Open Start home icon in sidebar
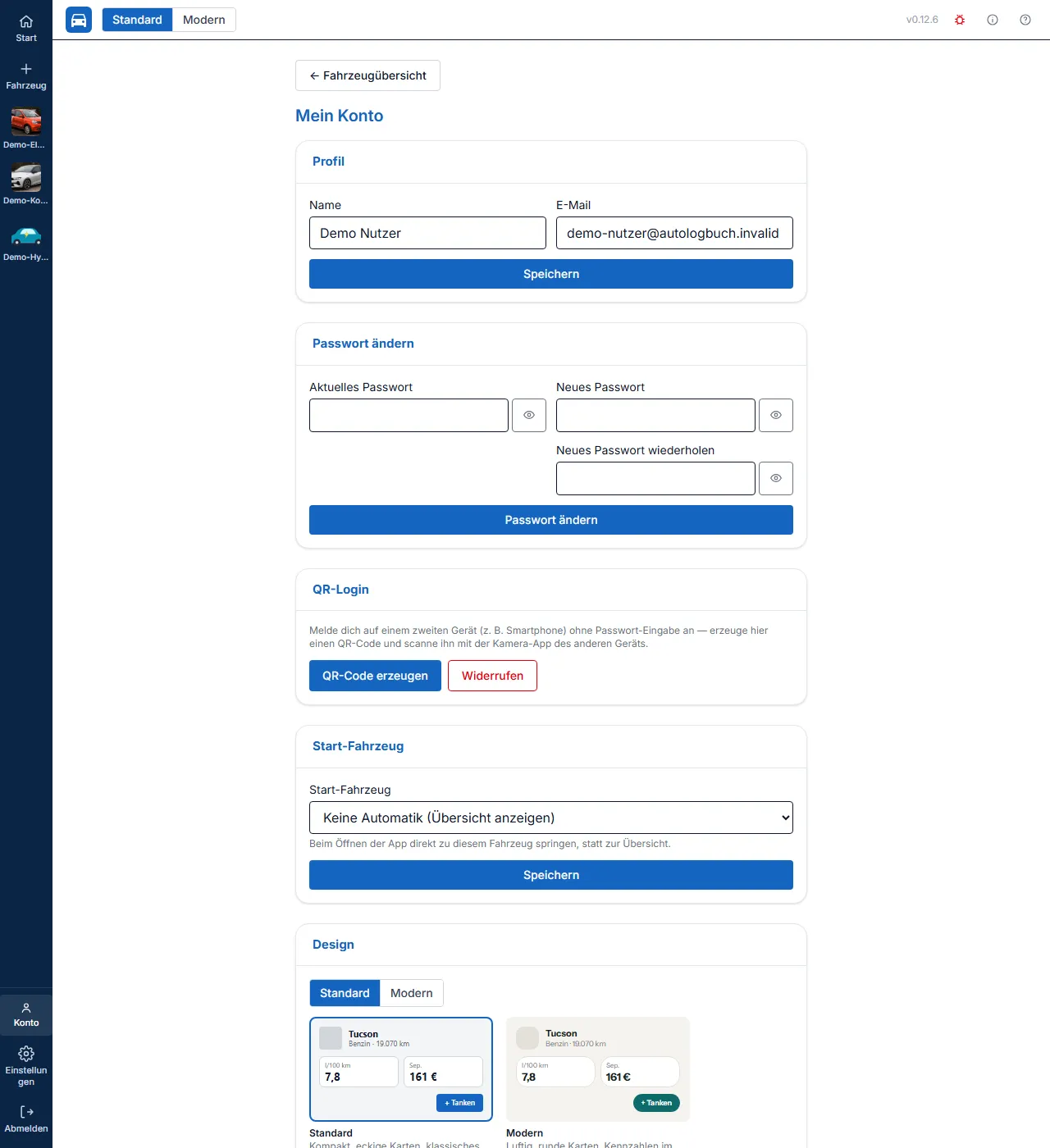The width and height of the screenshot is (1050, 1148). [x=26, y=22]
